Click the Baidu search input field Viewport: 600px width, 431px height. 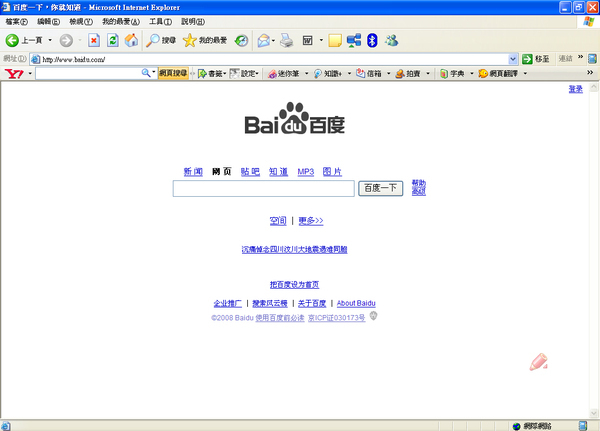tap(264, 189)
